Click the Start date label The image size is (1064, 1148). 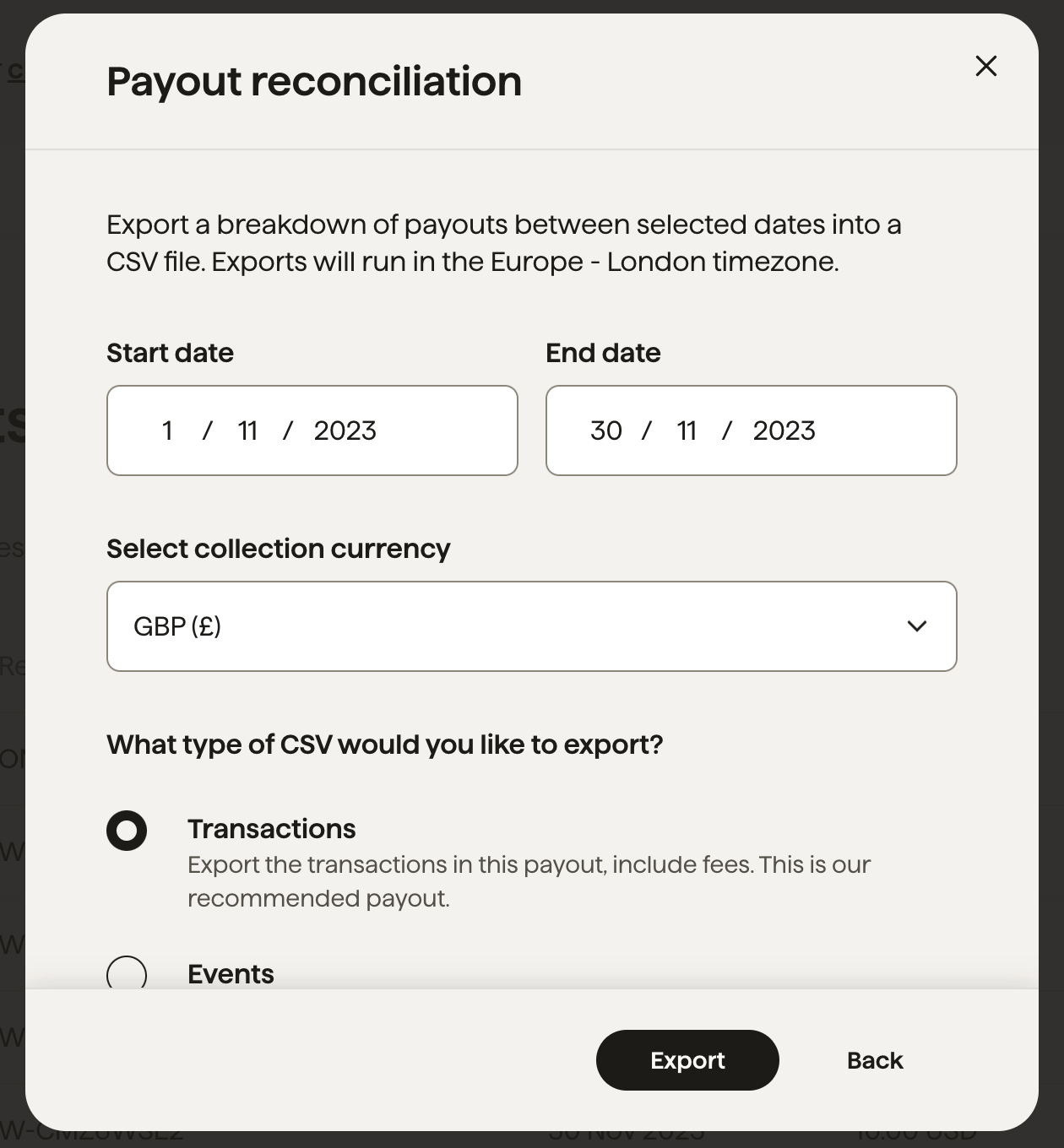click(169, 353)
